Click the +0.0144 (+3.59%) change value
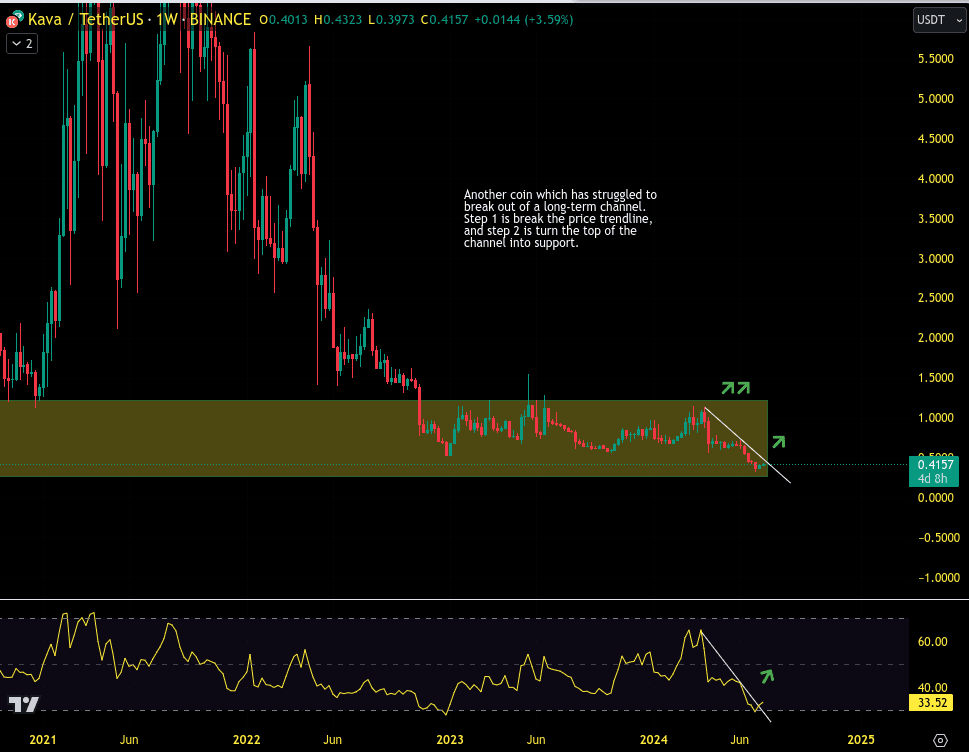Viewport: 969px width, 752px height. pyautogui.click(x=523, y=20)
